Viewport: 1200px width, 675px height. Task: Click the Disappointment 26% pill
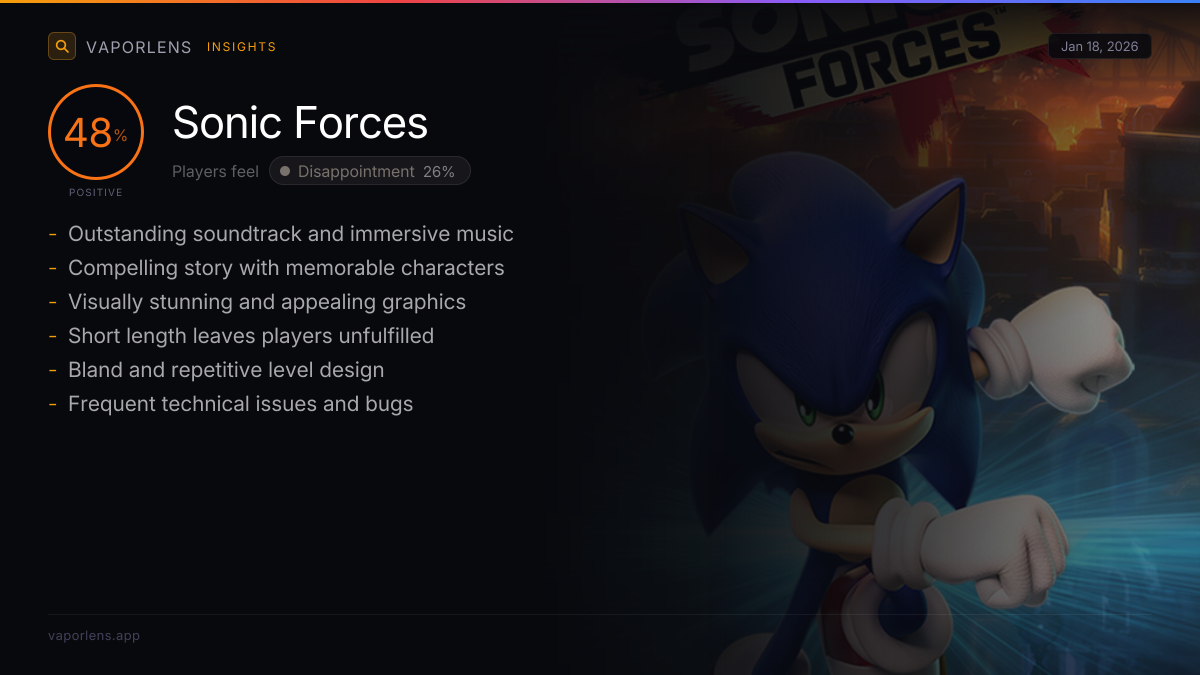[370, 171]
